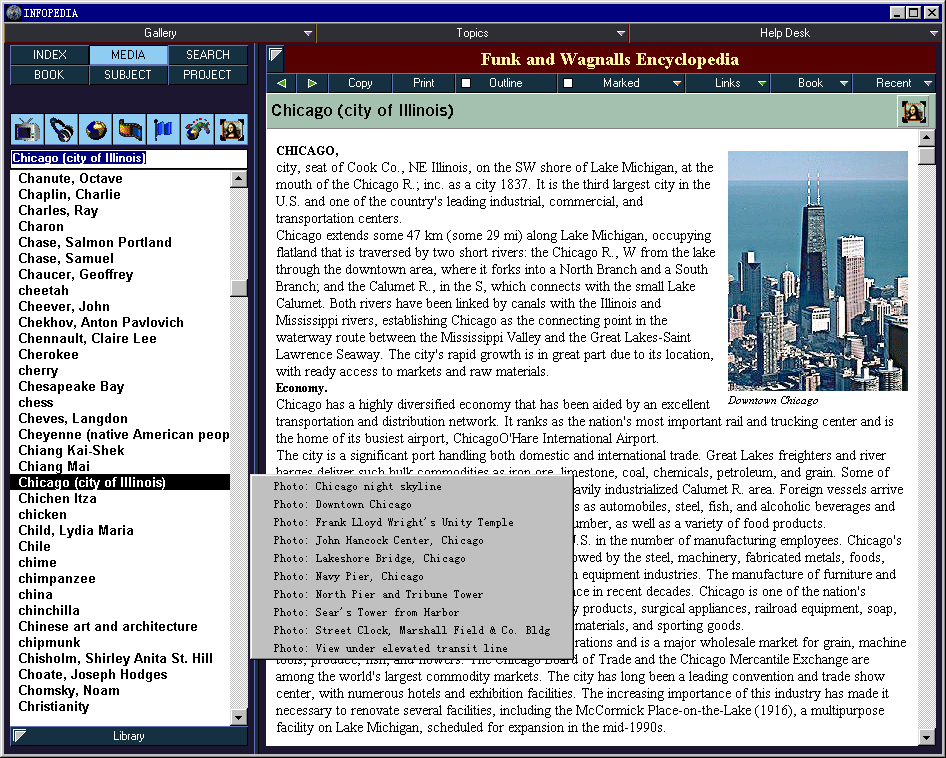Expand the Book dropdown in toolbar
This screenshot has height=758, width=946.
pyautogui.click(x=811, y=83)
